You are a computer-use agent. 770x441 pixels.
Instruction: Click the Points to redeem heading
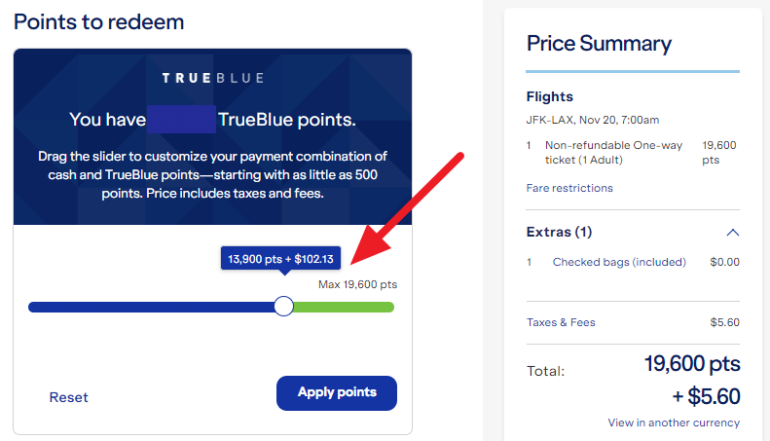pos(99,21)
